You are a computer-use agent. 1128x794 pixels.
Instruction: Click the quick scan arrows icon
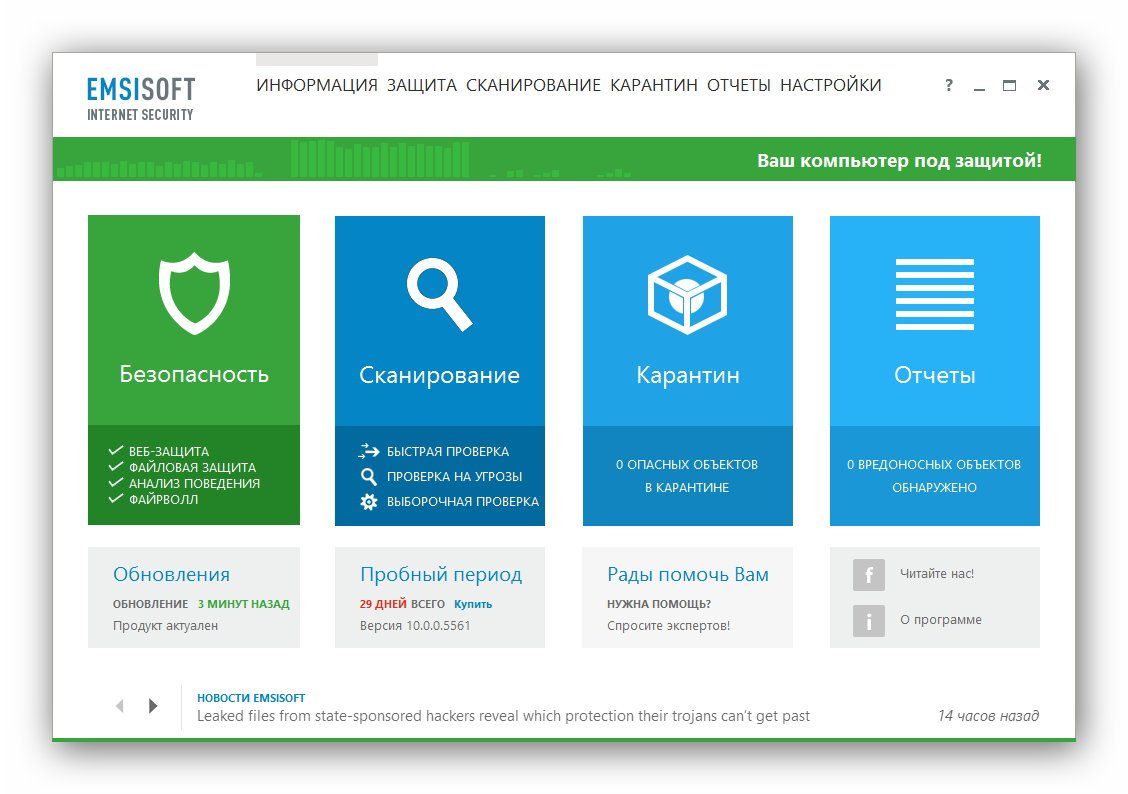pyautogui.click(x=368, y=451)
